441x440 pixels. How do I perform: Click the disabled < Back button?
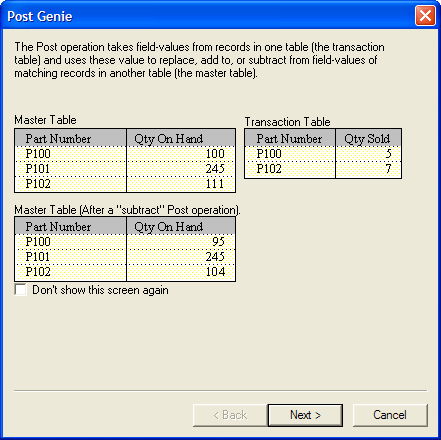230,415
